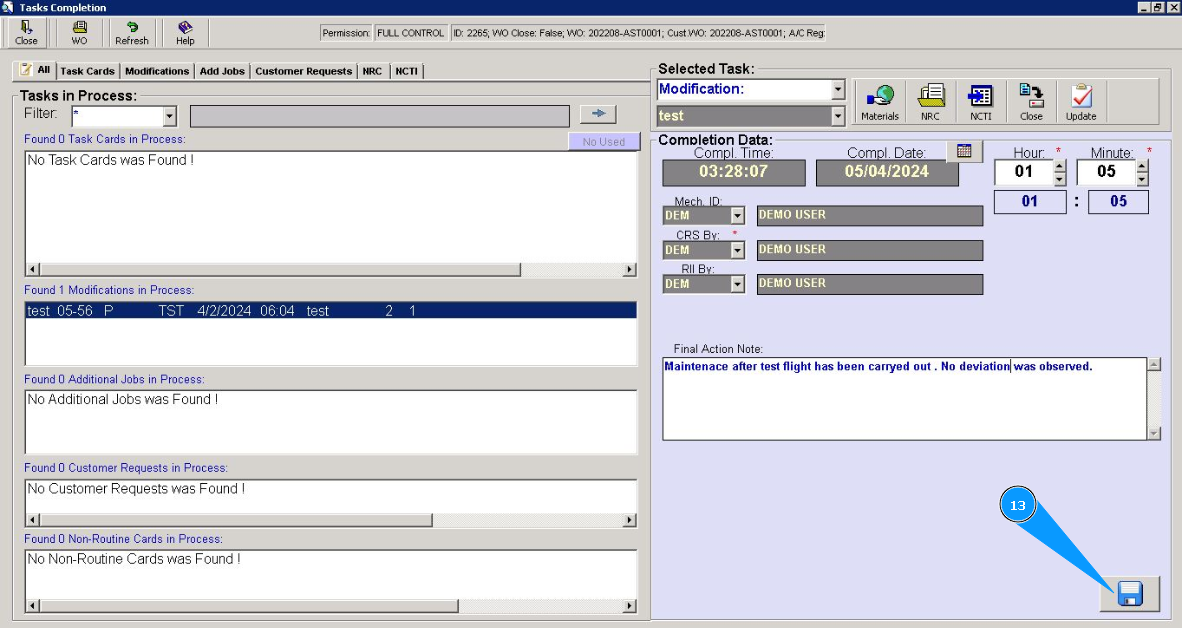Click the Refresh toolbar icon
Image resolution: width=1182 pixels, height=629 pixels.
[132, 32]
